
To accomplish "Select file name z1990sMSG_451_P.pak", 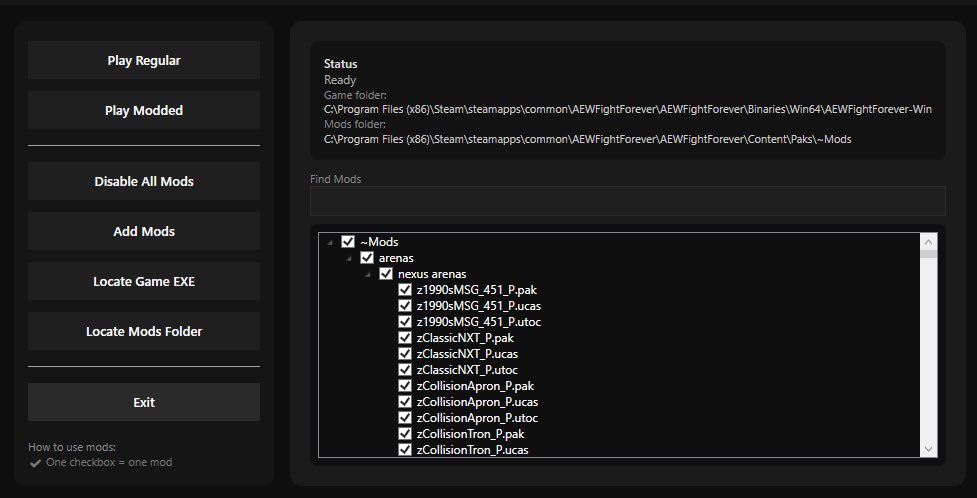I will (477, 290).
